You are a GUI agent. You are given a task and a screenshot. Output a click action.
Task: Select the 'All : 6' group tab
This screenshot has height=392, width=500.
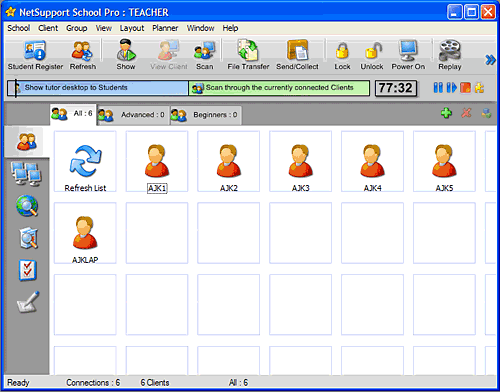(73, 114)
